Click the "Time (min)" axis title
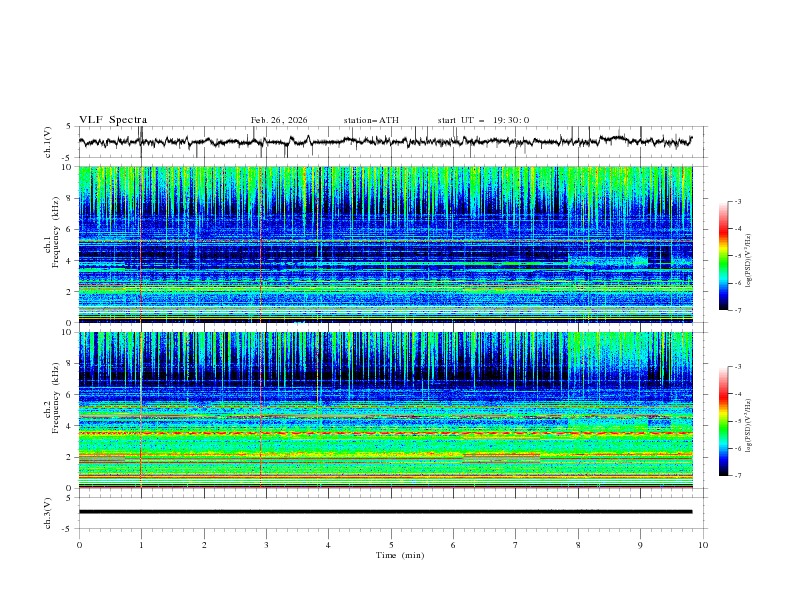The width and height of the screenshot is (792, 612). click(x=400, y=555)
